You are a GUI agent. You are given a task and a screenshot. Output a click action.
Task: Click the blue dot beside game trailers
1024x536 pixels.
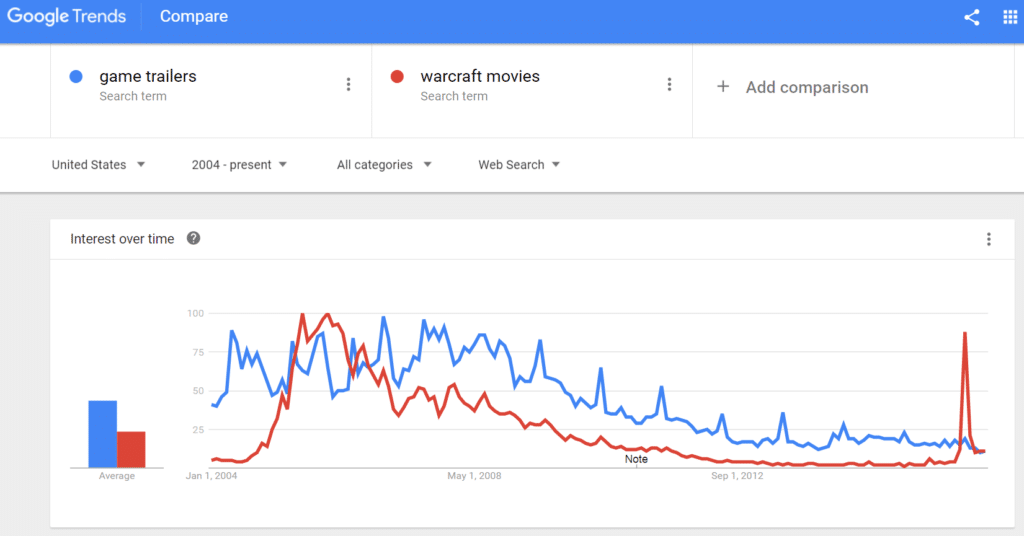(x=76, y=76)
